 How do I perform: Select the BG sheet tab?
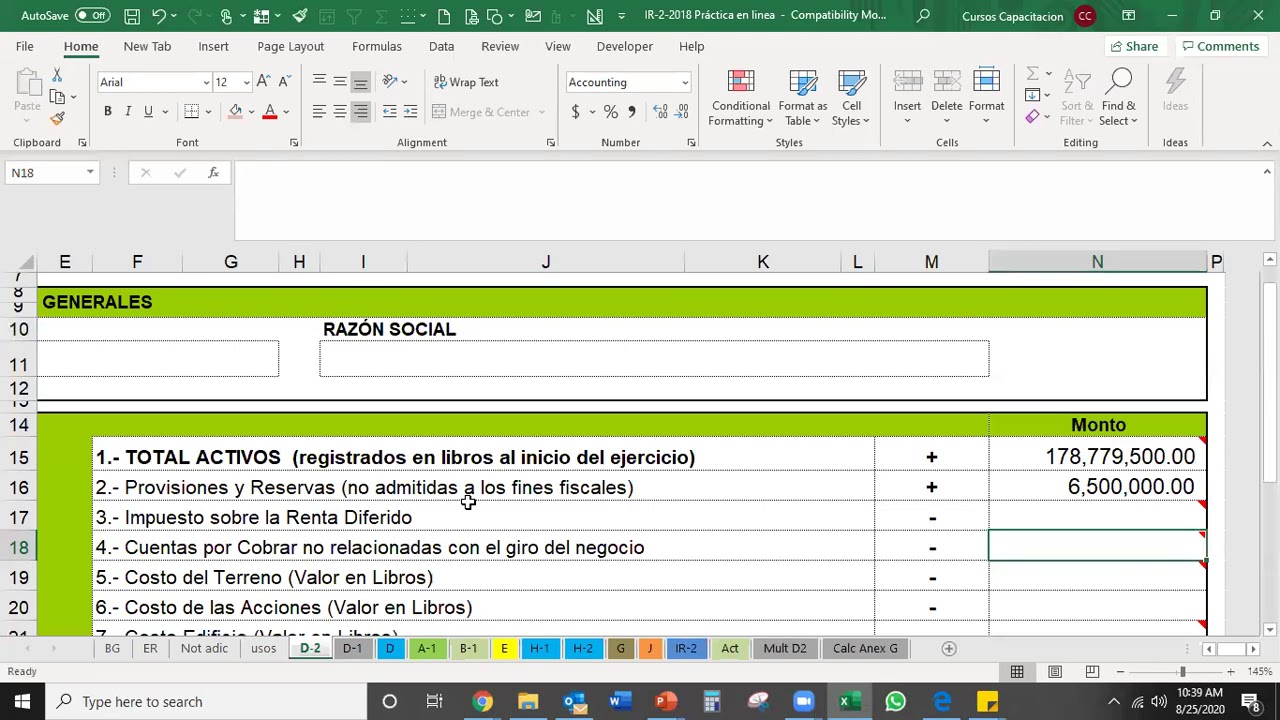(112, 648)
